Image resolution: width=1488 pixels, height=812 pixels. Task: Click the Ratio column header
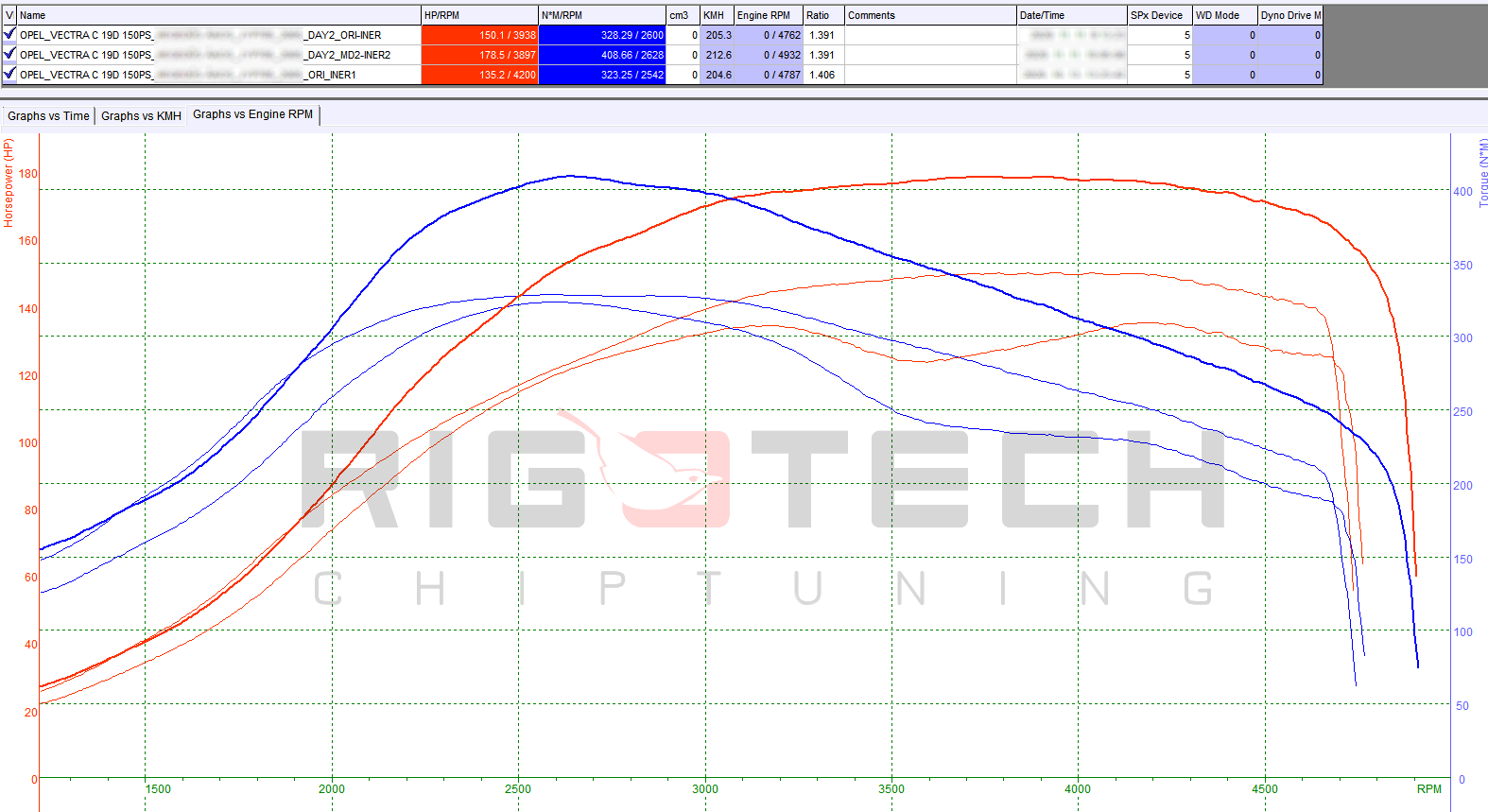pos(823,15)
